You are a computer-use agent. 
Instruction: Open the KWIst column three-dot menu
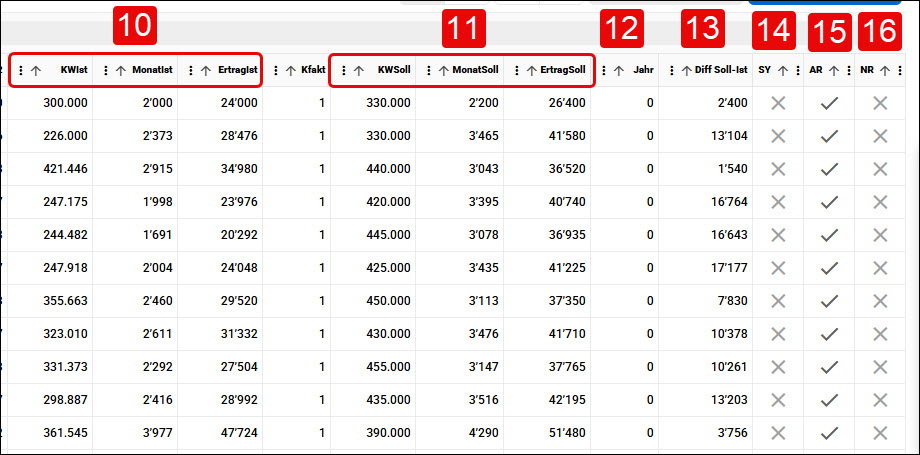(x=21, y=70)
